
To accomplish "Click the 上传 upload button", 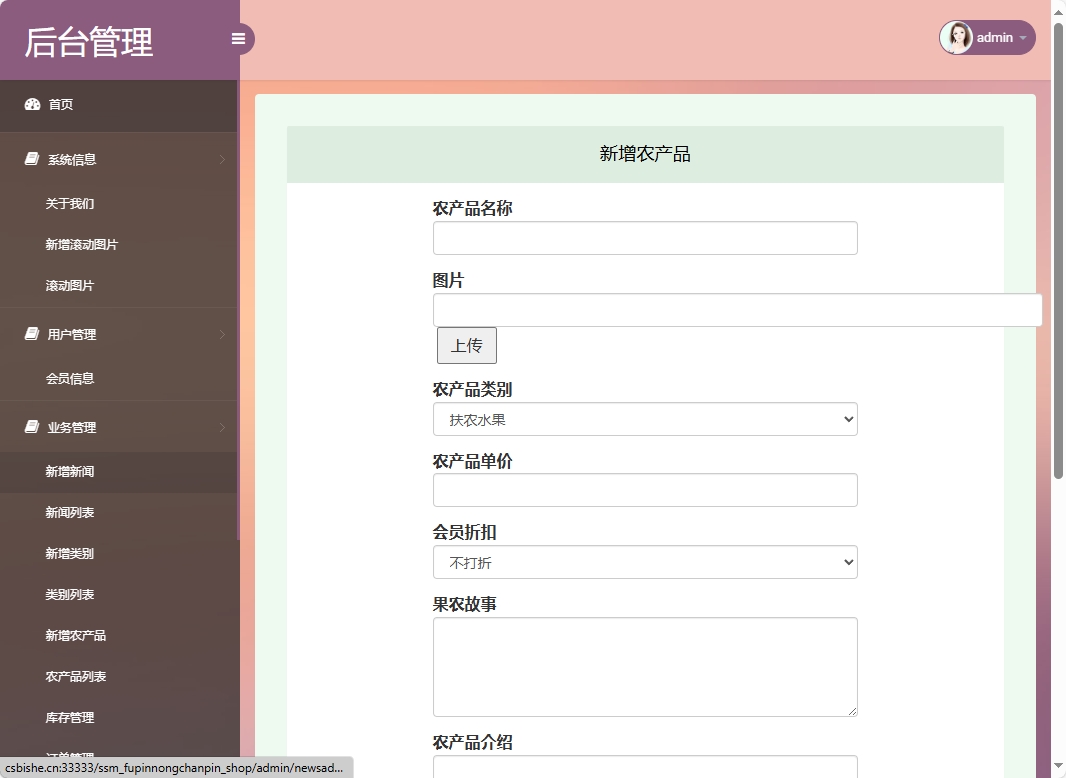I will (465, 345).
